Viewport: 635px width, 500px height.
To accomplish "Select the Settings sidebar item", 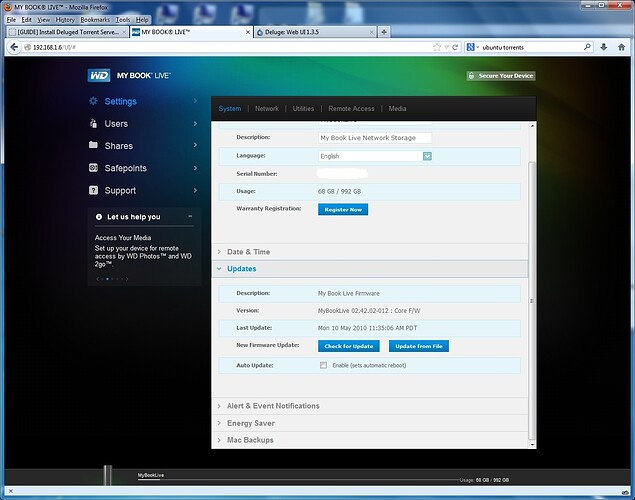I will [120, 101].
